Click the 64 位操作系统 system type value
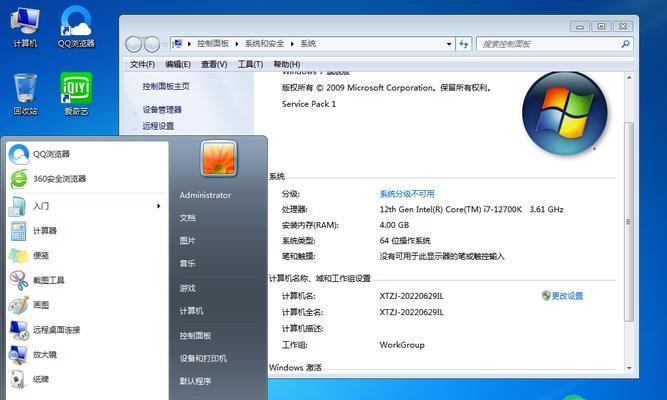Screen dimensions: 667x400 pos(405,241)
